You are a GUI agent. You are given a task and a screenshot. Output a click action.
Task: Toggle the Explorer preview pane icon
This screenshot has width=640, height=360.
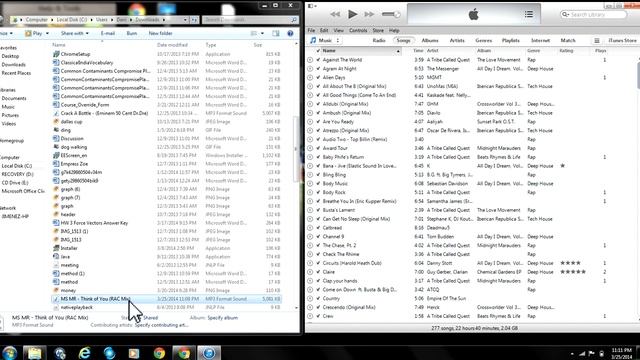pyautogui.click(x=276, y=33)
